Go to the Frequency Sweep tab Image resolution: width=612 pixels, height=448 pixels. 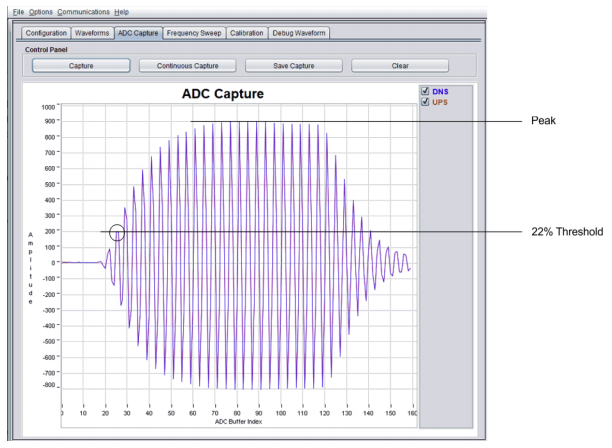pos(194,33)
